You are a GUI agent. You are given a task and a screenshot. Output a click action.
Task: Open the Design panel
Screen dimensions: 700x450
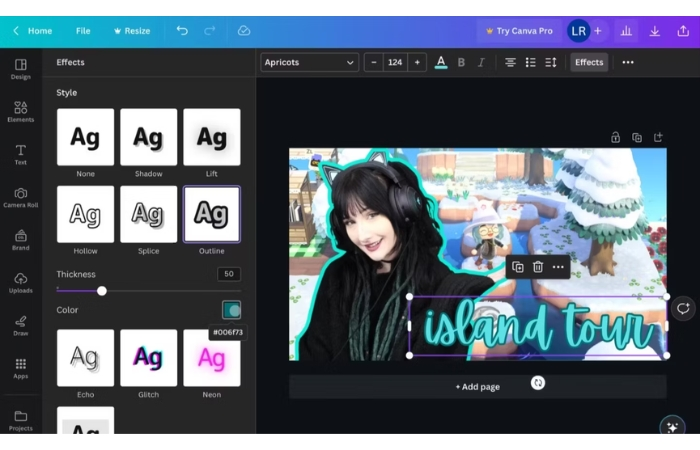click(x=21, y=69)
